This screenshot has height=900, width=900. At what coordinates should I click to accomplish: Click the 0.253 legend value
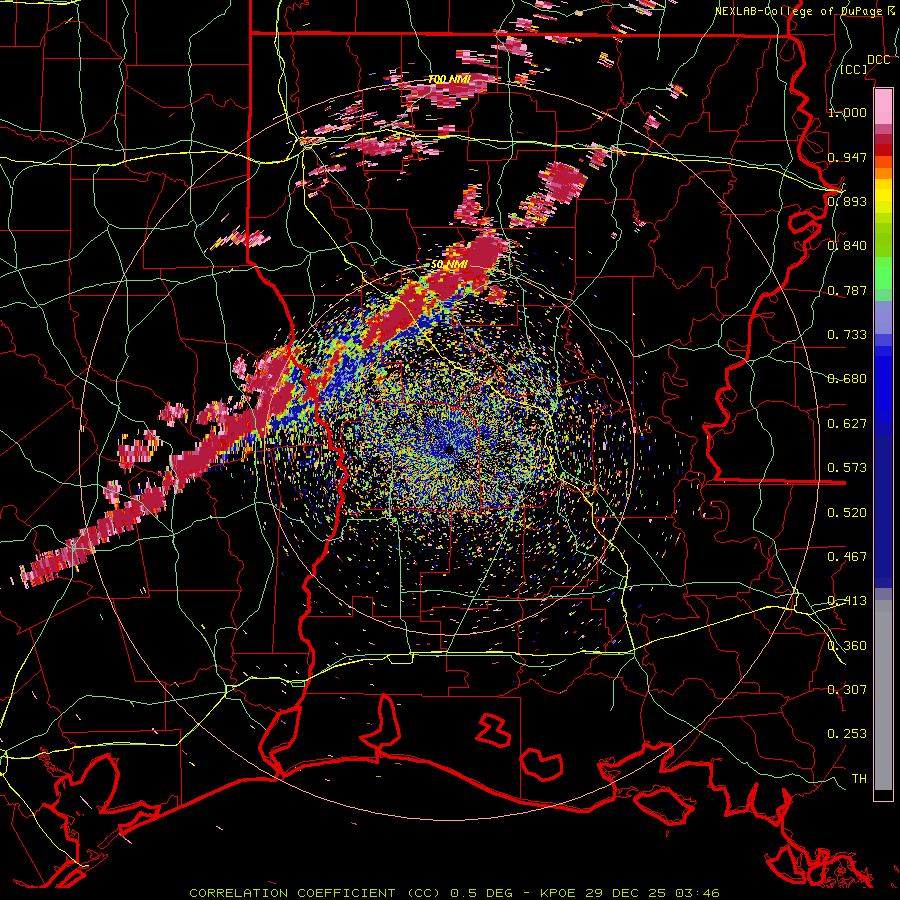point(847,734)
